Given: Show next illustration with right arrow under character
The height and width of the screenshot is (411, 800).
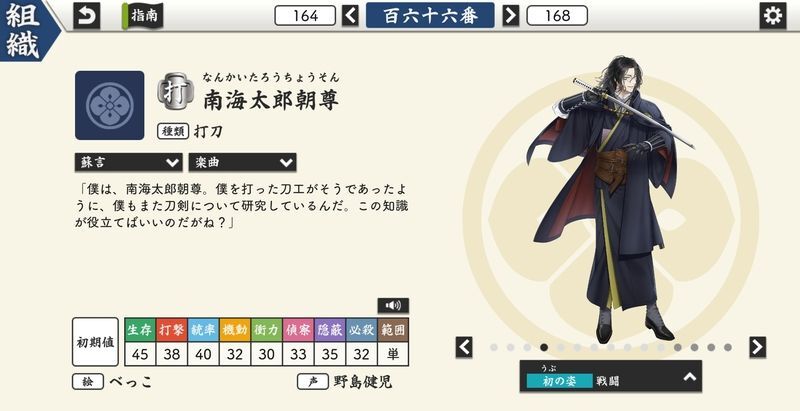Looking at the screenshot, I should [x=758, y=347].
